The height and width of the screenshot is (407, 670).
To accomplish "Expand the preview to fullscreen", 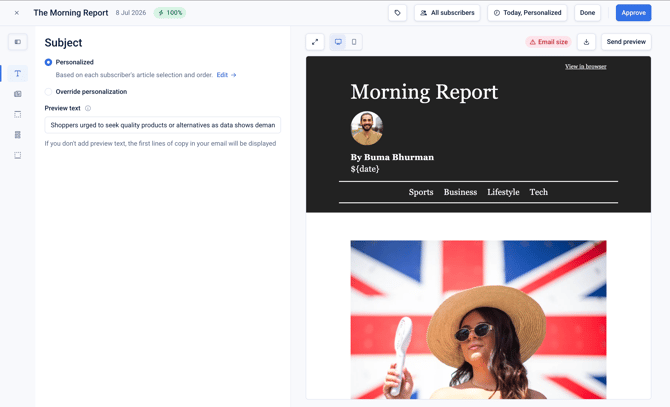I will [315, 42].
